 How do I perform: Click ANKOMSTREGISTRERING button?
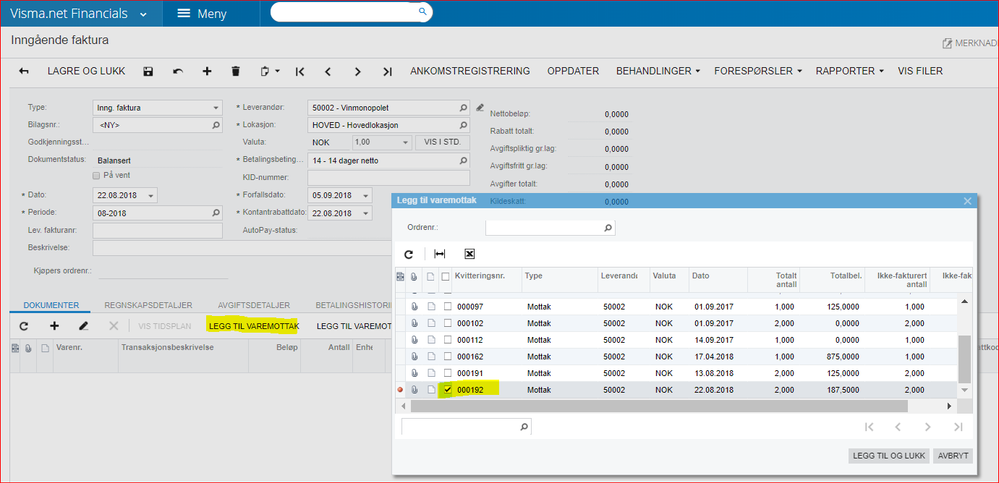pos(470,71)
